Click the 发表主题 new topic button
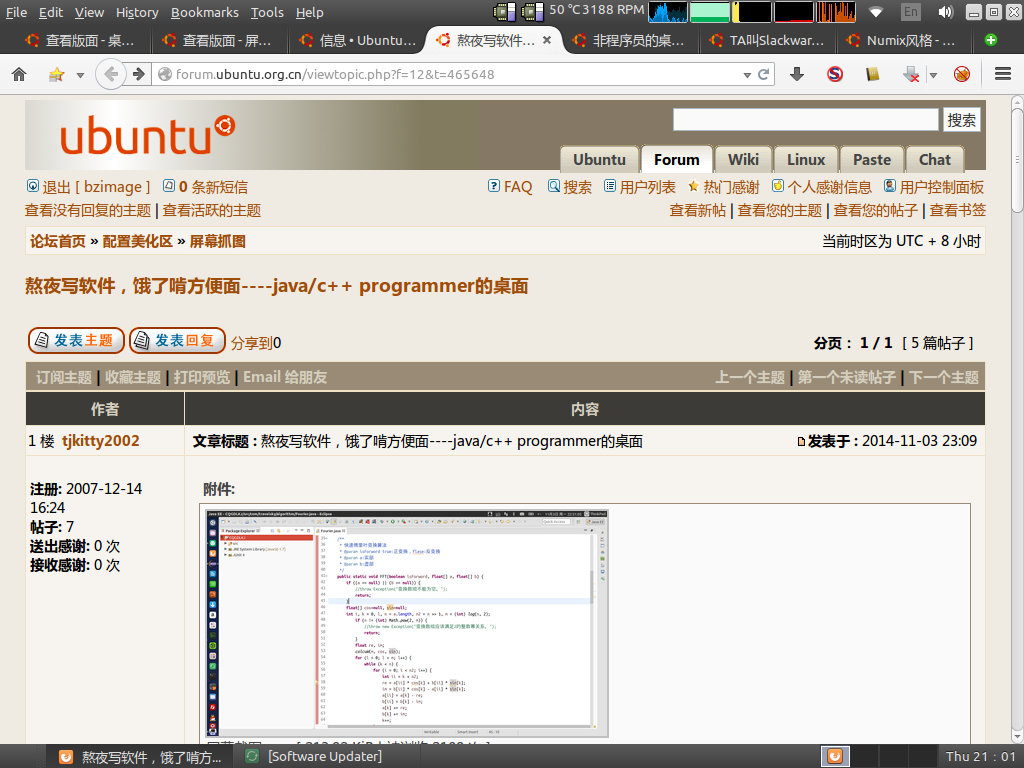Viewport: 1024px width, 768px height. tap(76, 340)
